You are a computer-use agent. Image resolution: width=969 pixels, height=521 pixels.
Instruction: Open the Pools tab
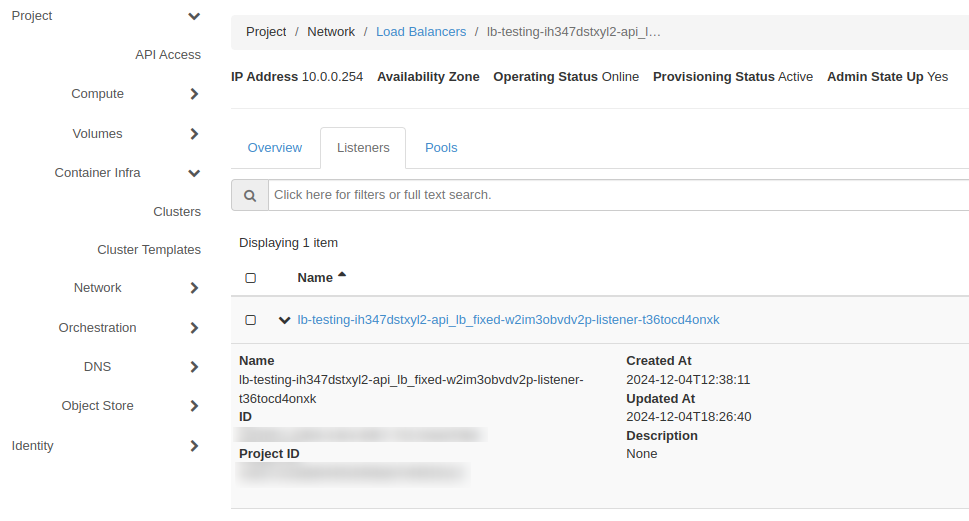441,148
